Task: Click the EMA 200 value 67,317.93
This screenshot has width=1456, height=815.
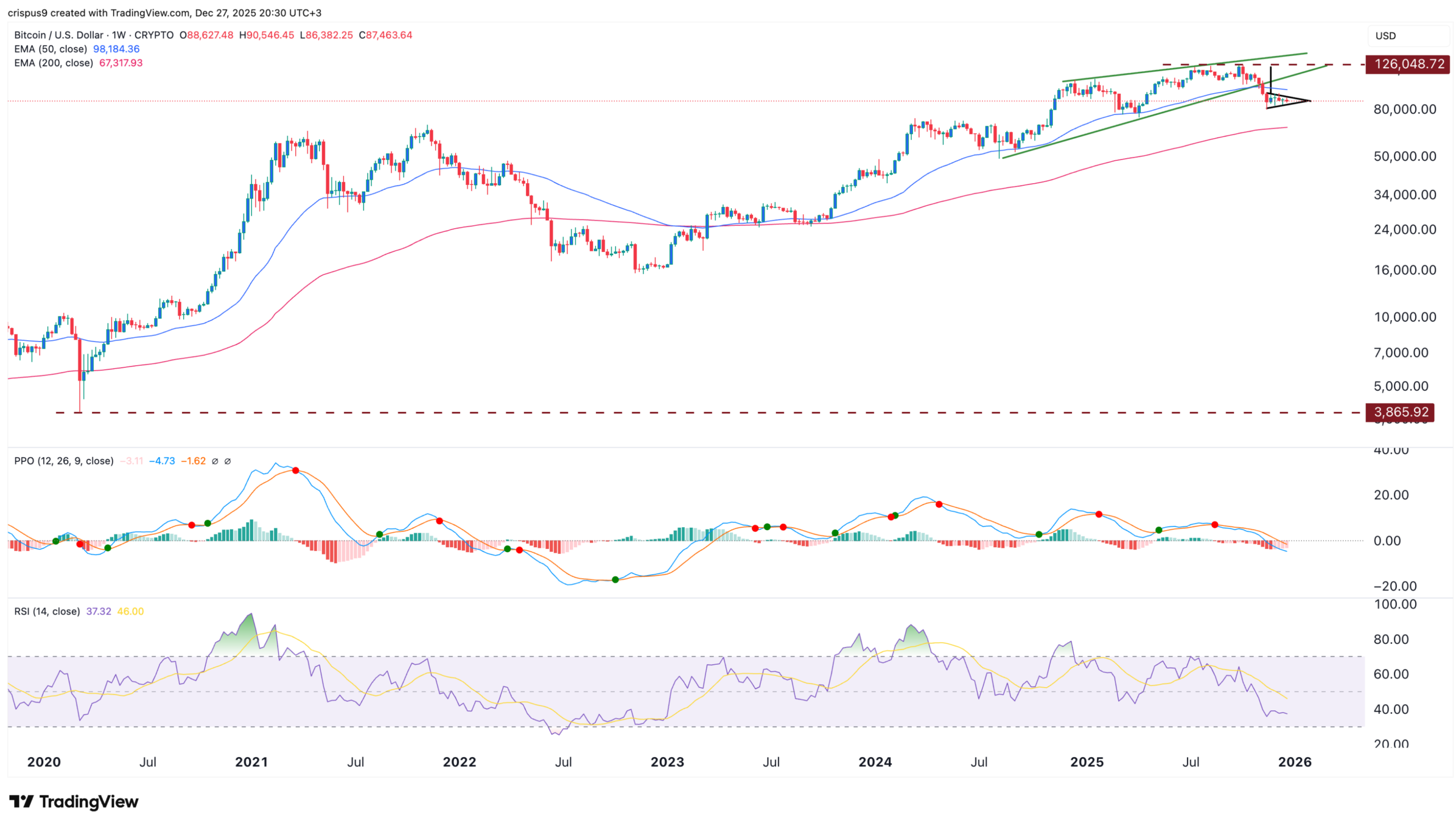Action: click(121, 63)
